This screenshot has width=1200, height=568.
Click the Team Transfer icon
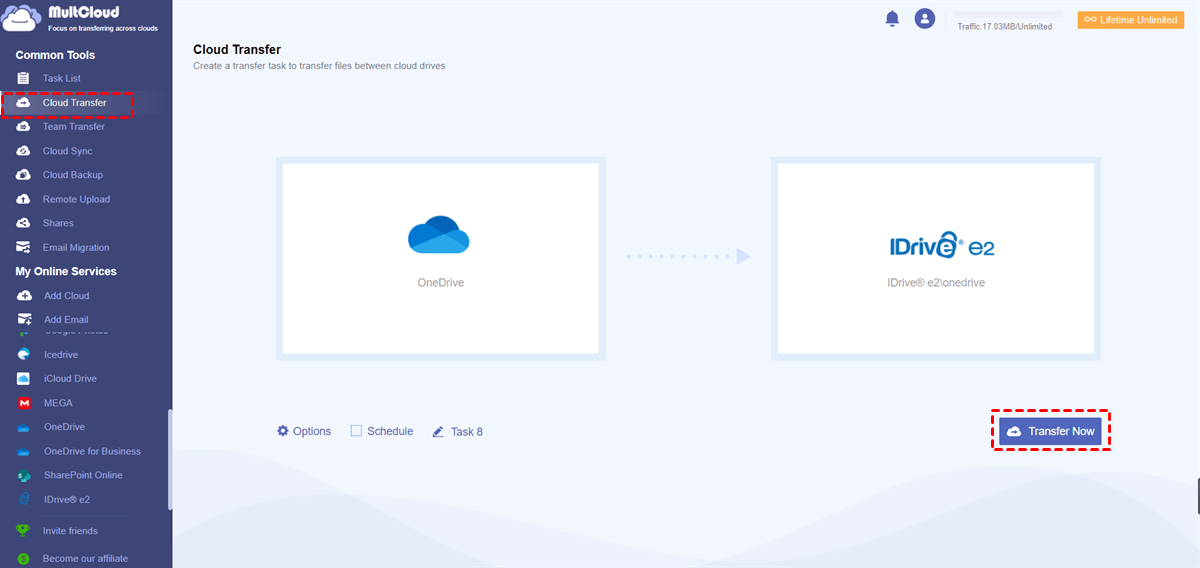[x=23, y=127]
